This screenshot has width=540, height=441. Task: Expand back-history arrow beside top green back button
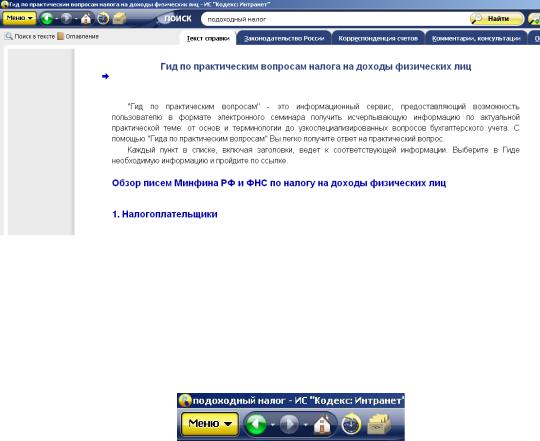point(56,19)
